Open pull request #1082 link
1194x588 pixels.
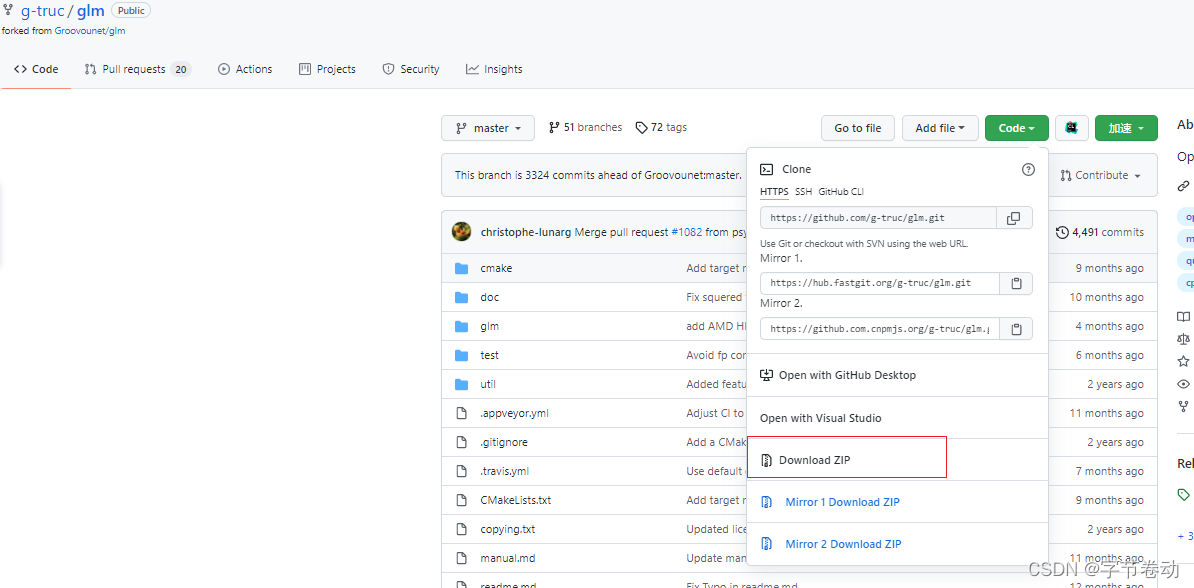pyautogui.click(x=686, y=232)
